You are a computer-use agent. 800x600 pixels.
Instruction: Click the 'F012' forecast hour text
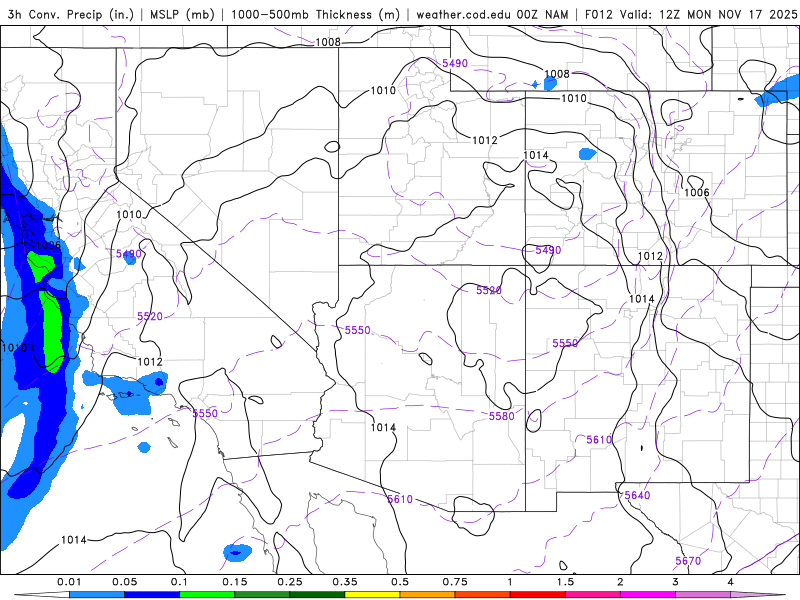coord(598,14)
